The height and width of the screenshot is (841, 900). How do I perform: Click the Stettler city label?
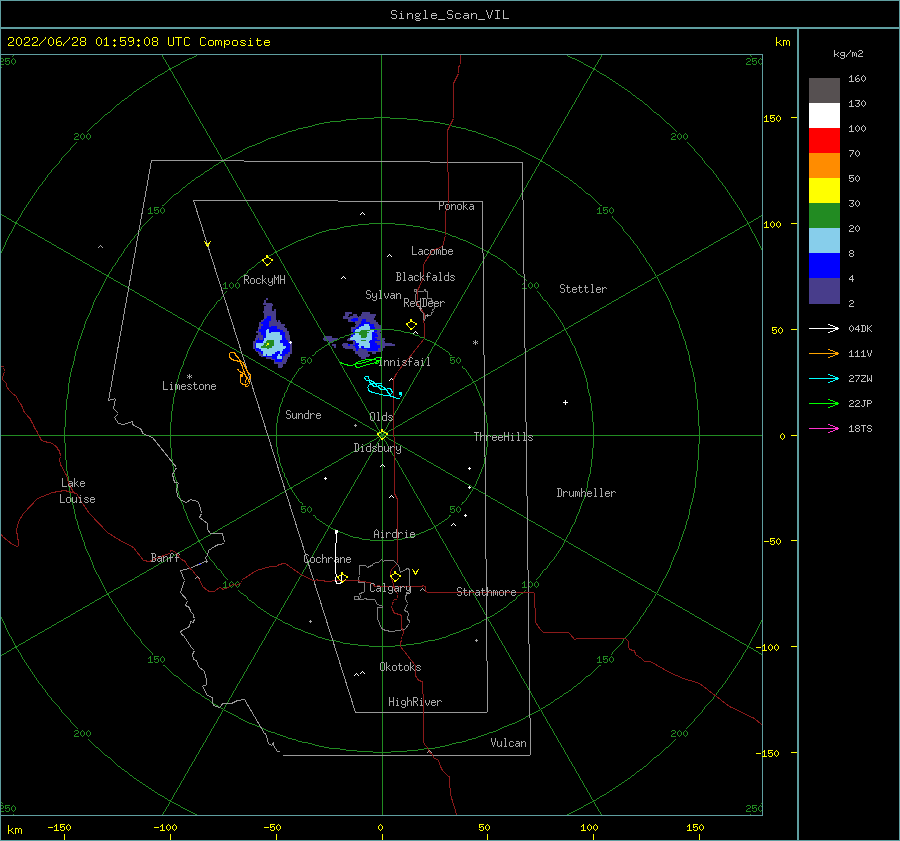tap(583, 289)
